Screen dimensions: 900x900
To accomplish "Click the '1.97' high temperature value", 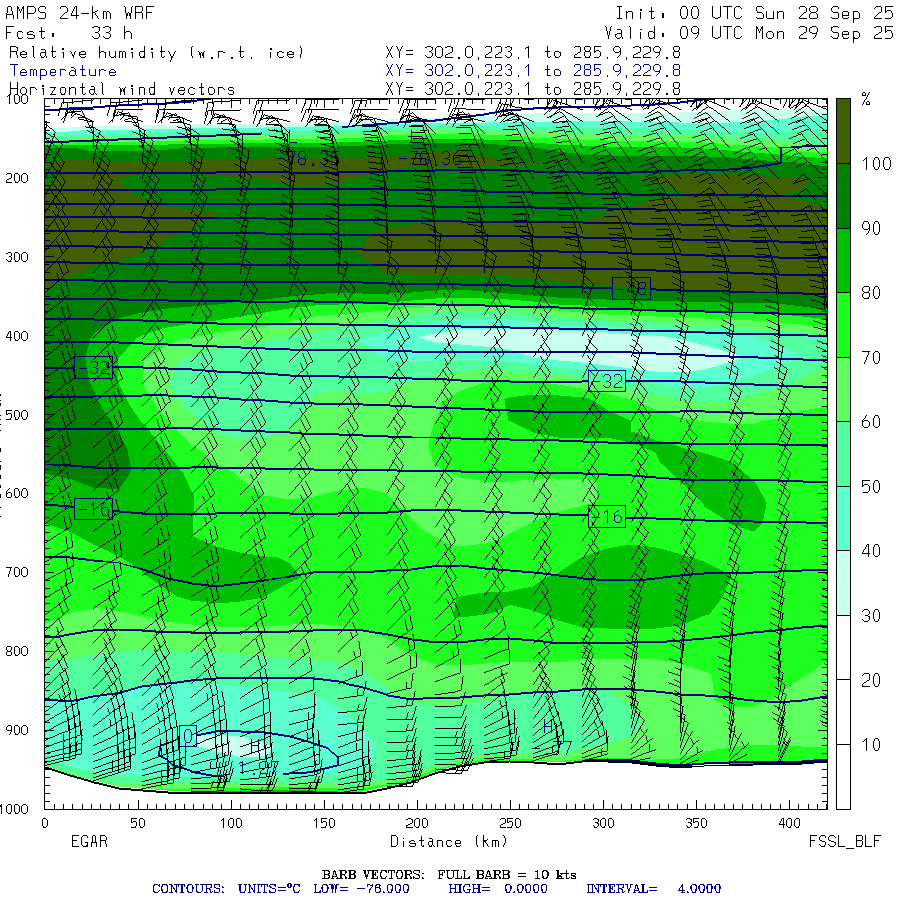I will (258, 768).
